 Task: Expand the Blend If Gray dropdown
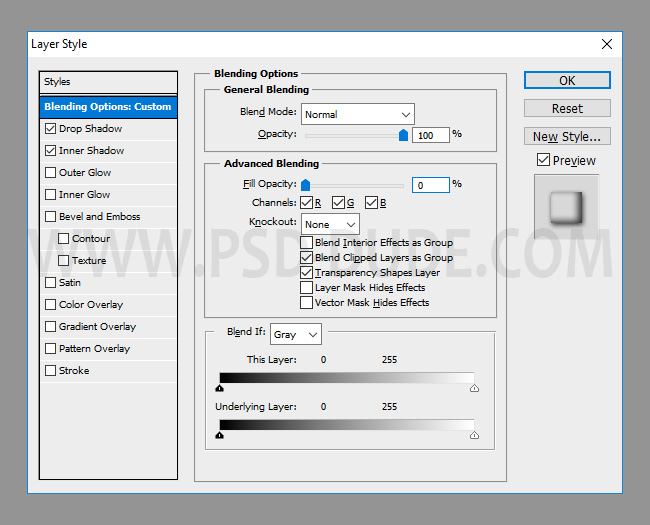tap(295, 335)
